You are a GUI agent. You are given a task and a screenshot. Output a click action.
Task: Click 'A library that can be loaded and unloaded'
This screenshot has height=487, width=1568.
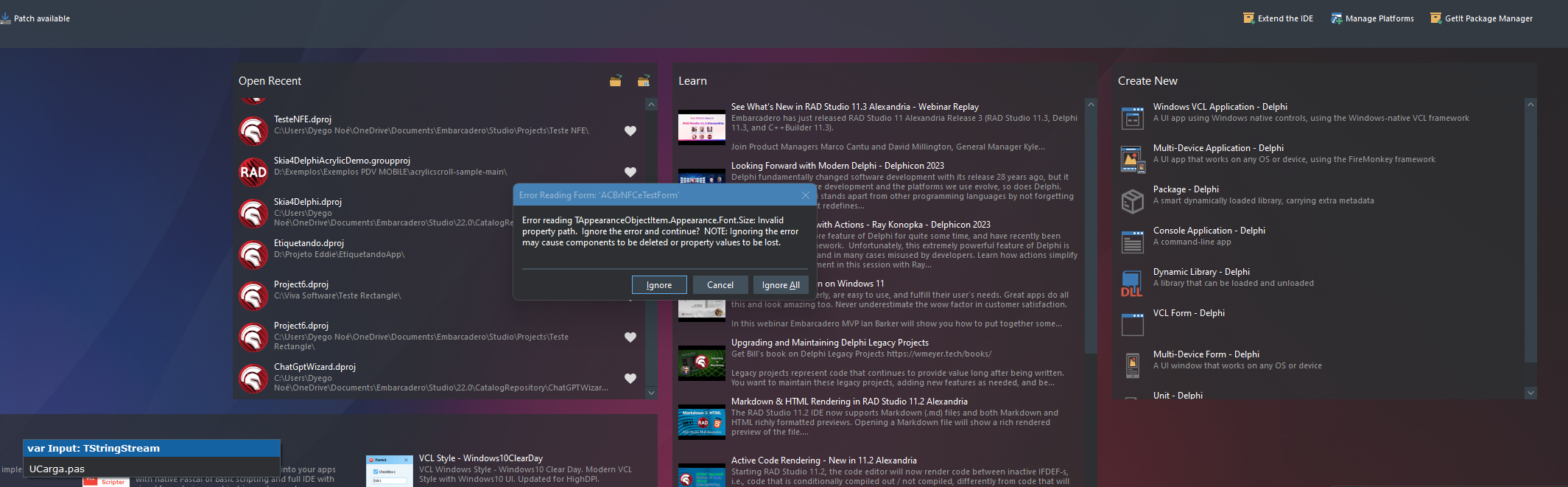pos(1234,284)
